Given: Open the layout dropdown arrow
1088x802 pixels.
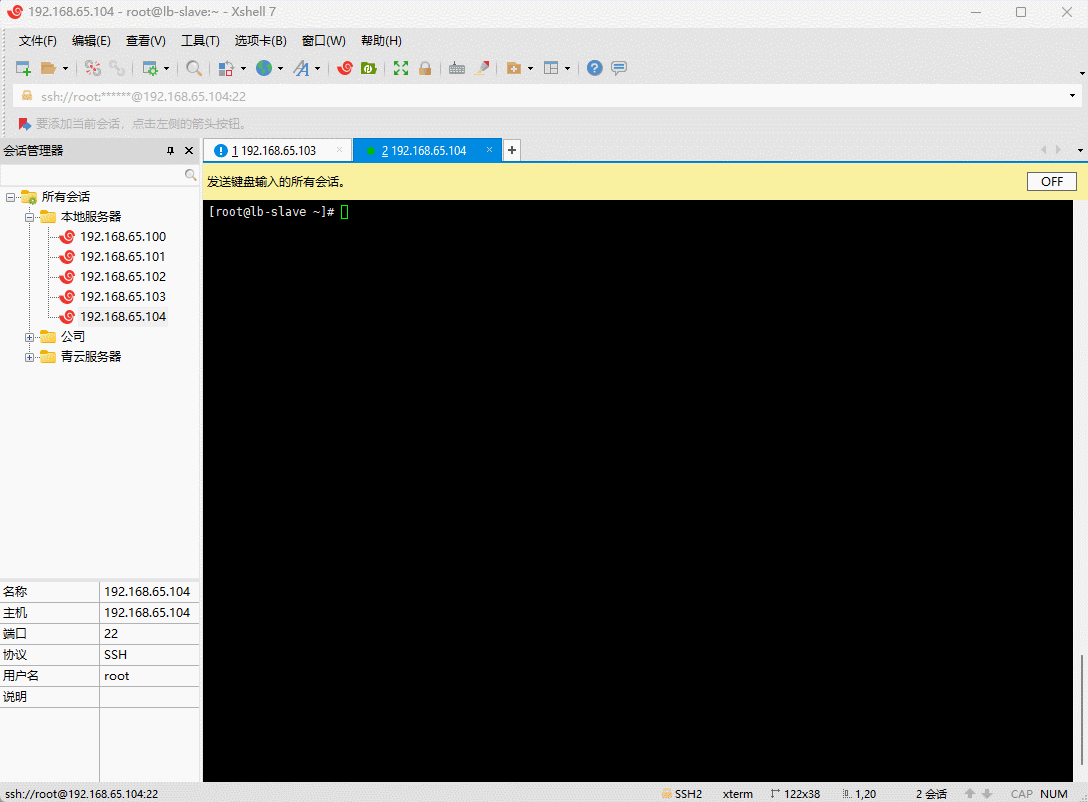Looking at the screenshot, I should tap(568, 68).
